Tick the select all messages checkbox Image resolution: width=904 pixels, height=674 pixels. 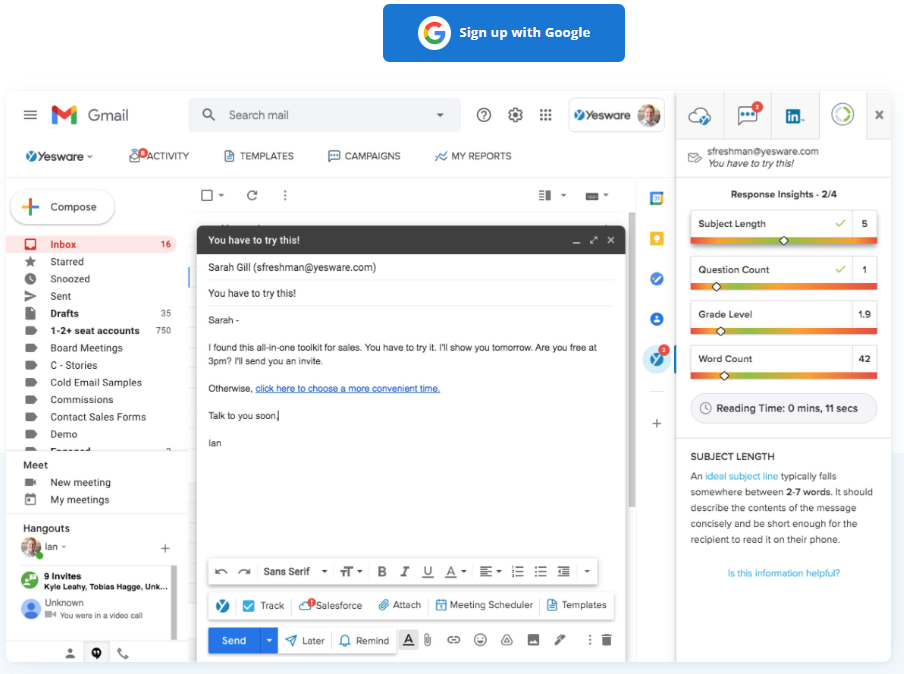[207, 195]
